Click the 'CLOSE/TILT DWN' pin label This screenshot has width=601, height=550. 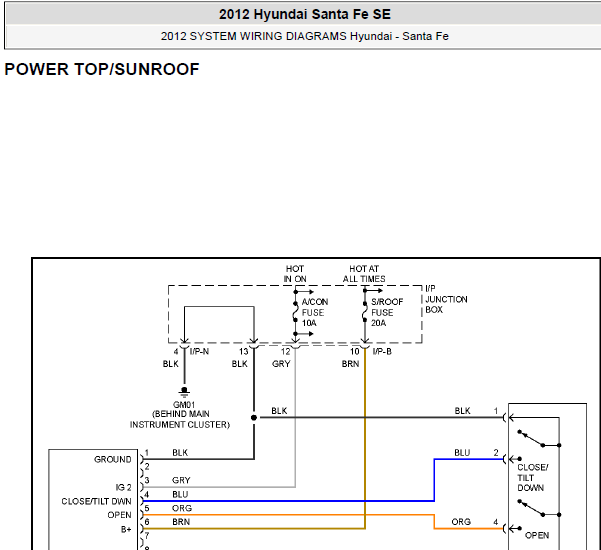click(x=96, y=501)
